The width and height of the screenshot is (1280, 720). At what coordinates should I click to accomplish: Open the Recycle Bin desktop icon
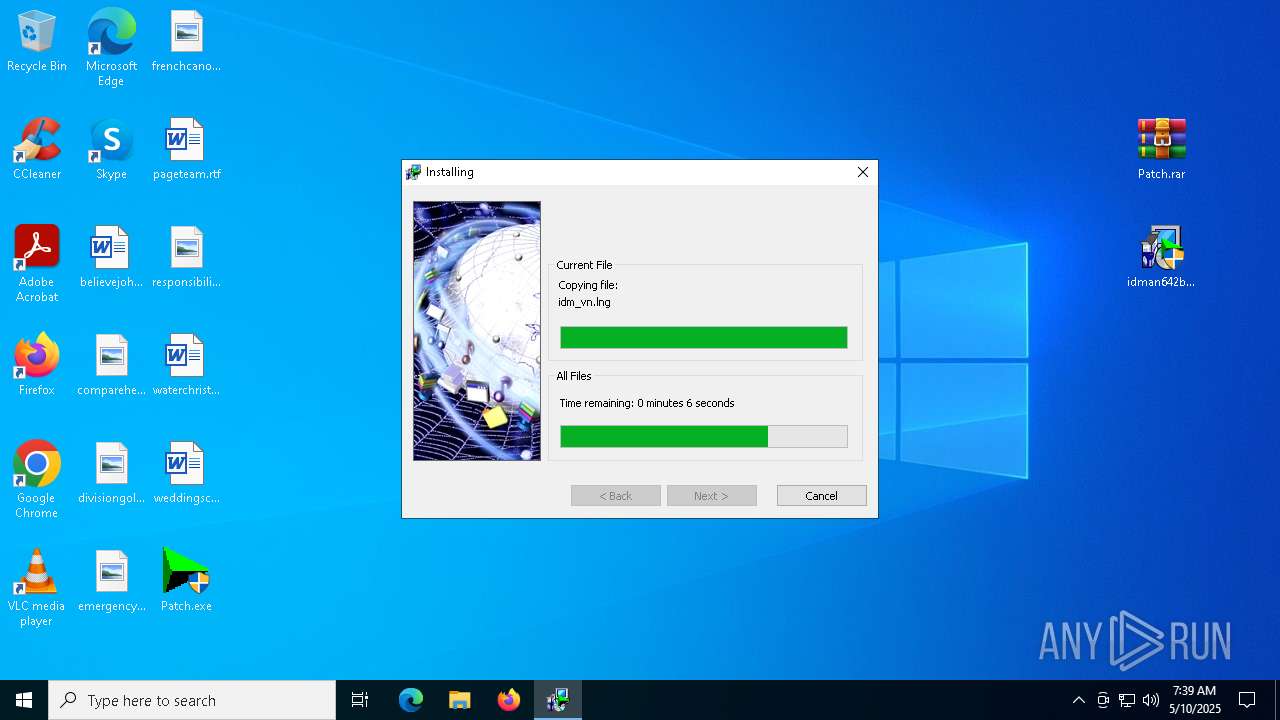[37, 42]
